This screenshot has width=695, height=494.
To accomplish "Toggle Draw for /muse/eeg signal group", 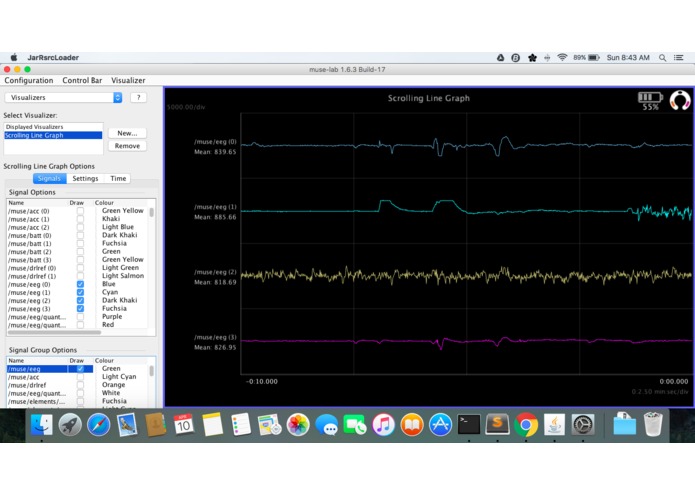I will (x=80, y=369).
